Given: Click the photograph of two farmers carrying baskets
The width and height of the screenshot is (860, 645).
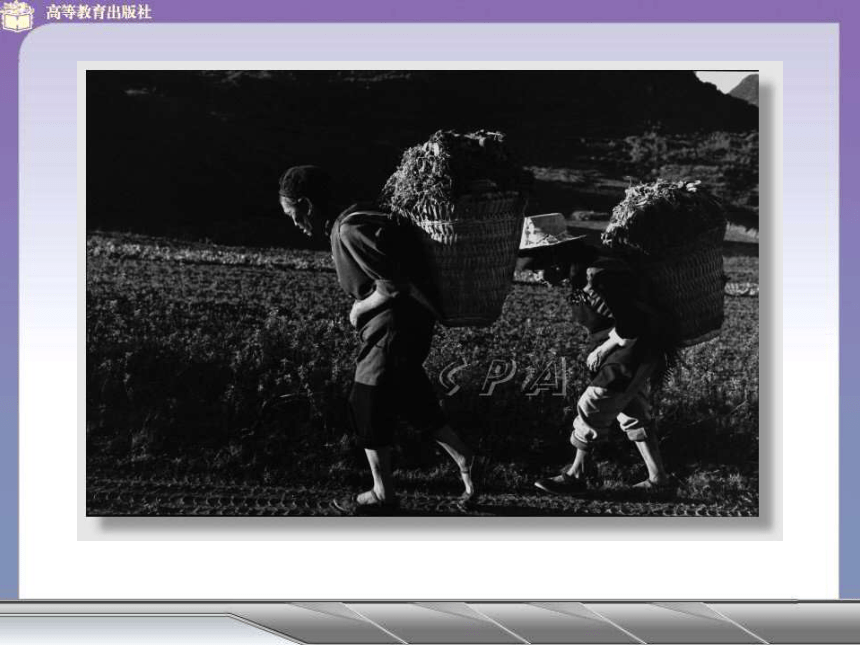Looking at the screenshot, I should [x=422, y=293].
